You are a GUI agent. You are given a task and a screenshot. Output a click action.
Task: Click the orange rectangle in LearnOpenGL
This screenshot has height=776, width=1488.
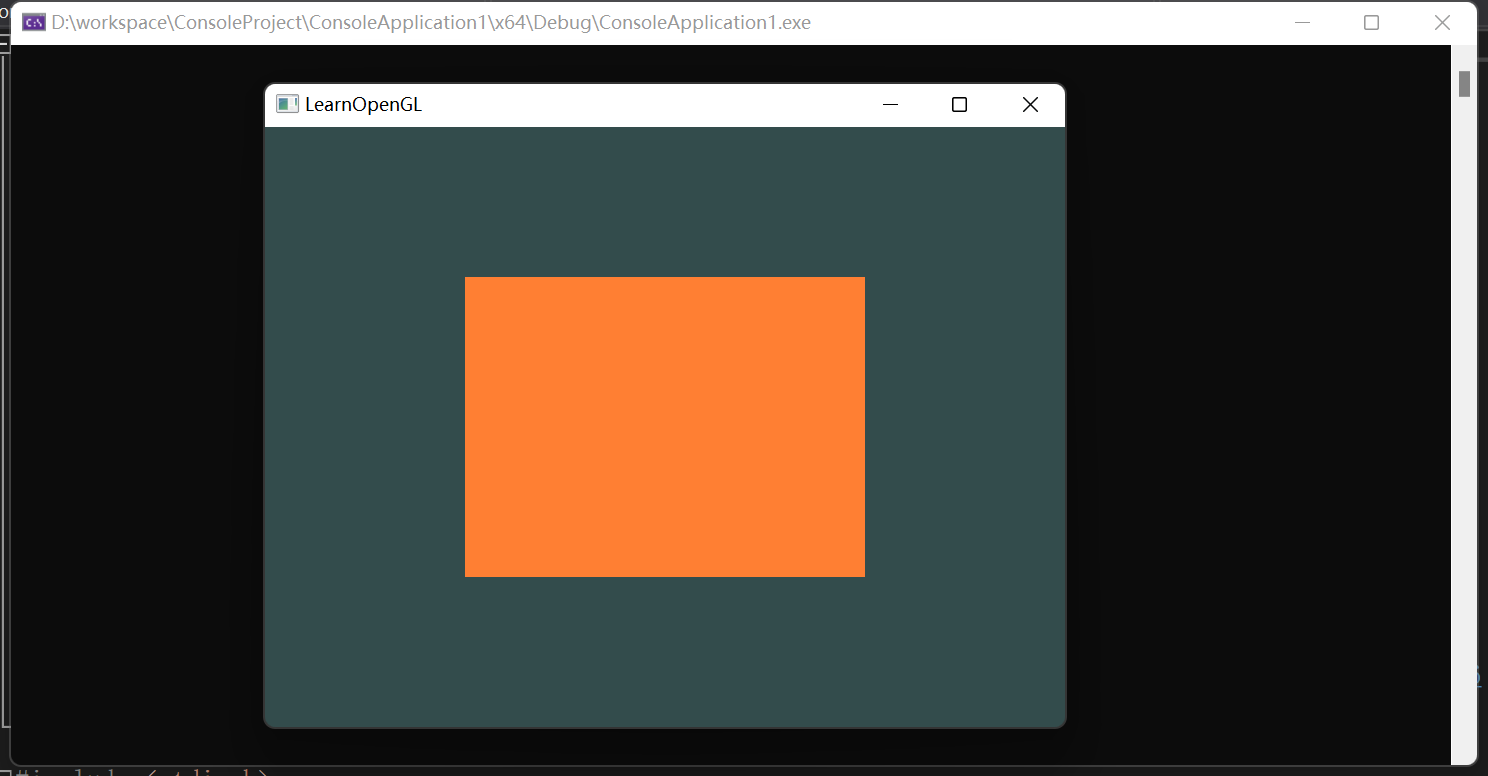[x=665, y=427]
